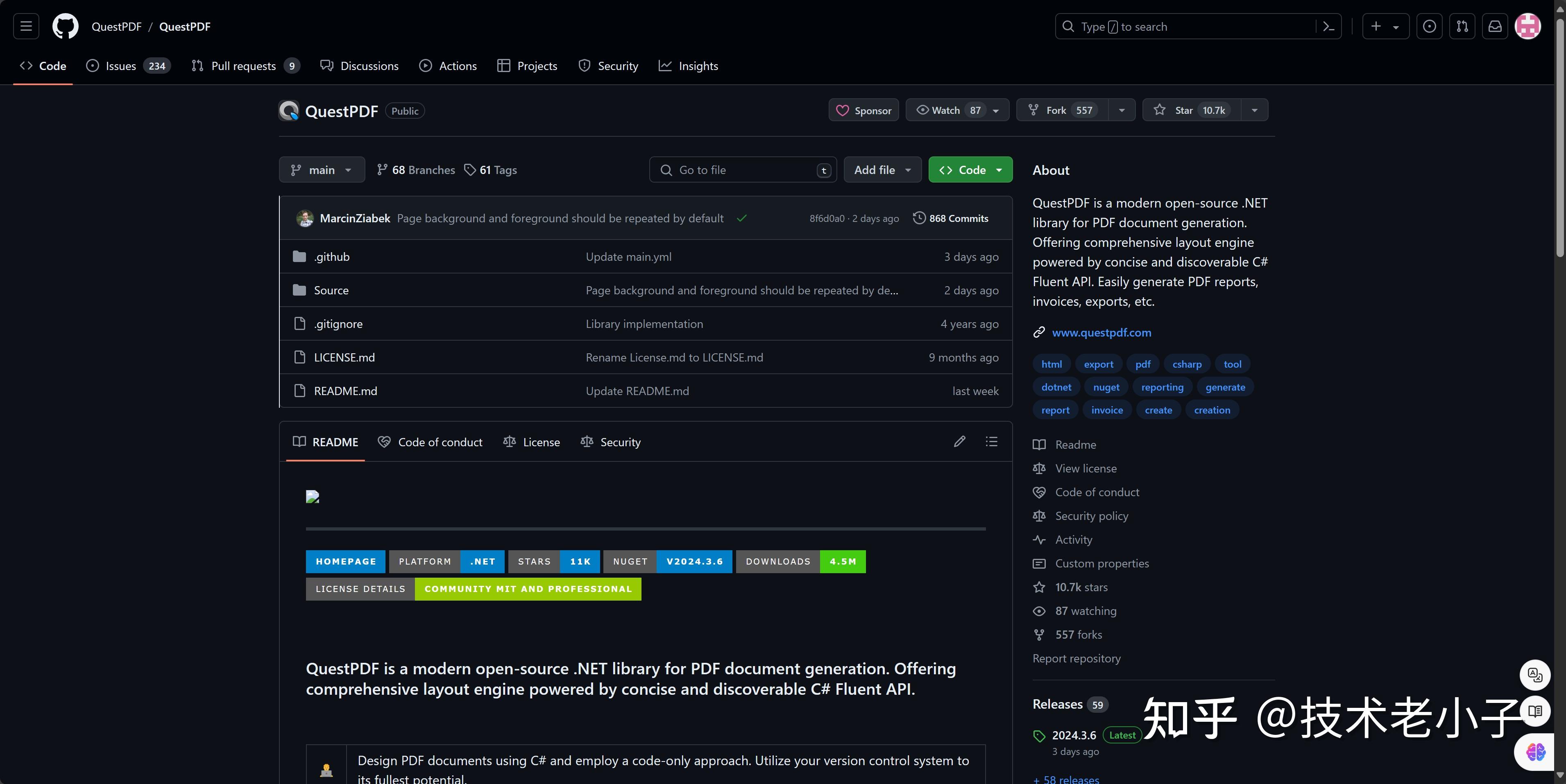Click the Sponsor heart button
The height and width of the screenshot is (784, 1566).
(x=863, y=110)
